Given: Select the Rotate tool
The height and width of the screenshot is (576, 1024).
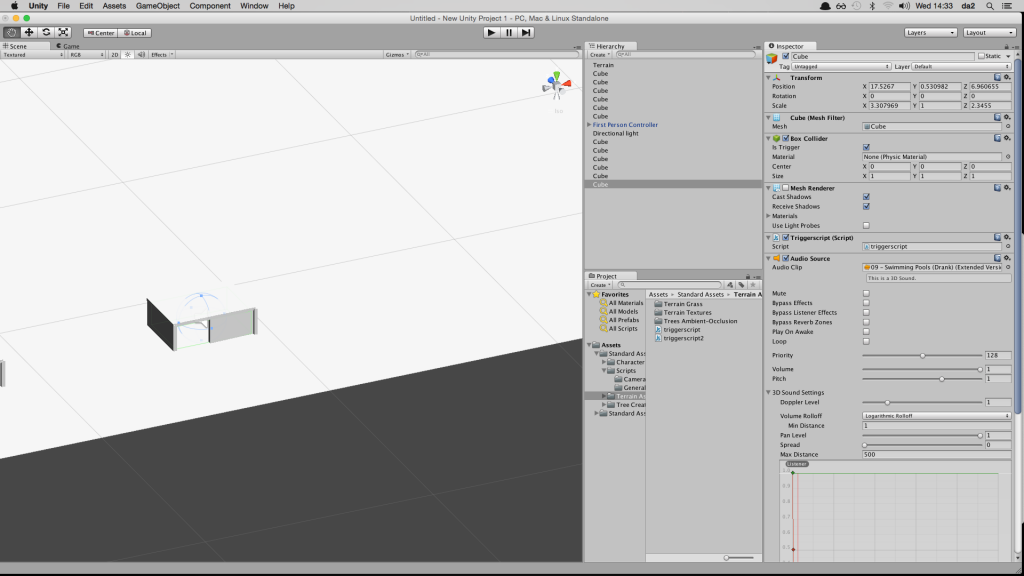Looking at the screenshot, I should 44,33.
